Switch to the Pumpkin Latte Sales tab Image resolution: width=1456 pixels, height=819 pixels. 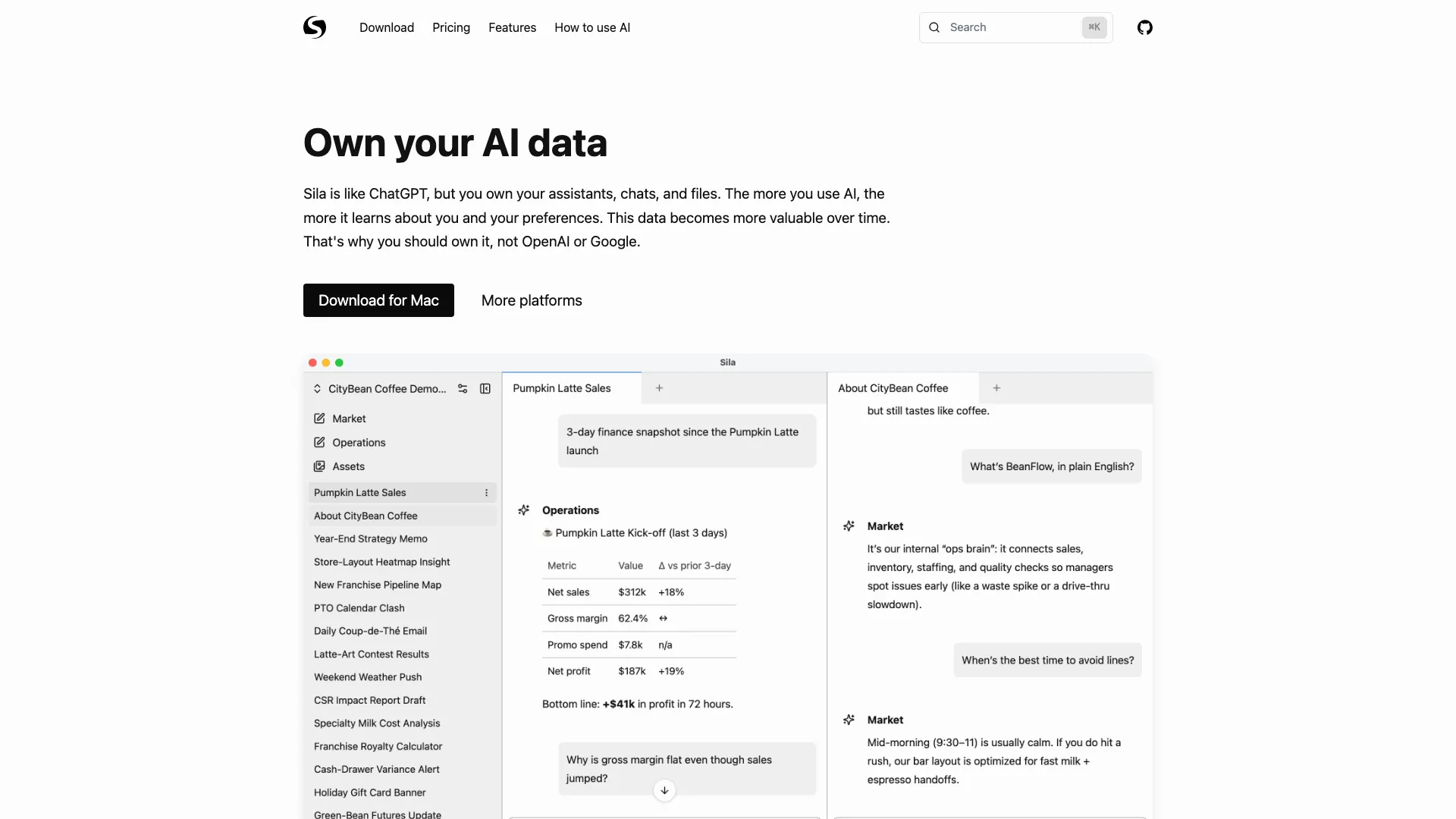(x=562, y=388)
